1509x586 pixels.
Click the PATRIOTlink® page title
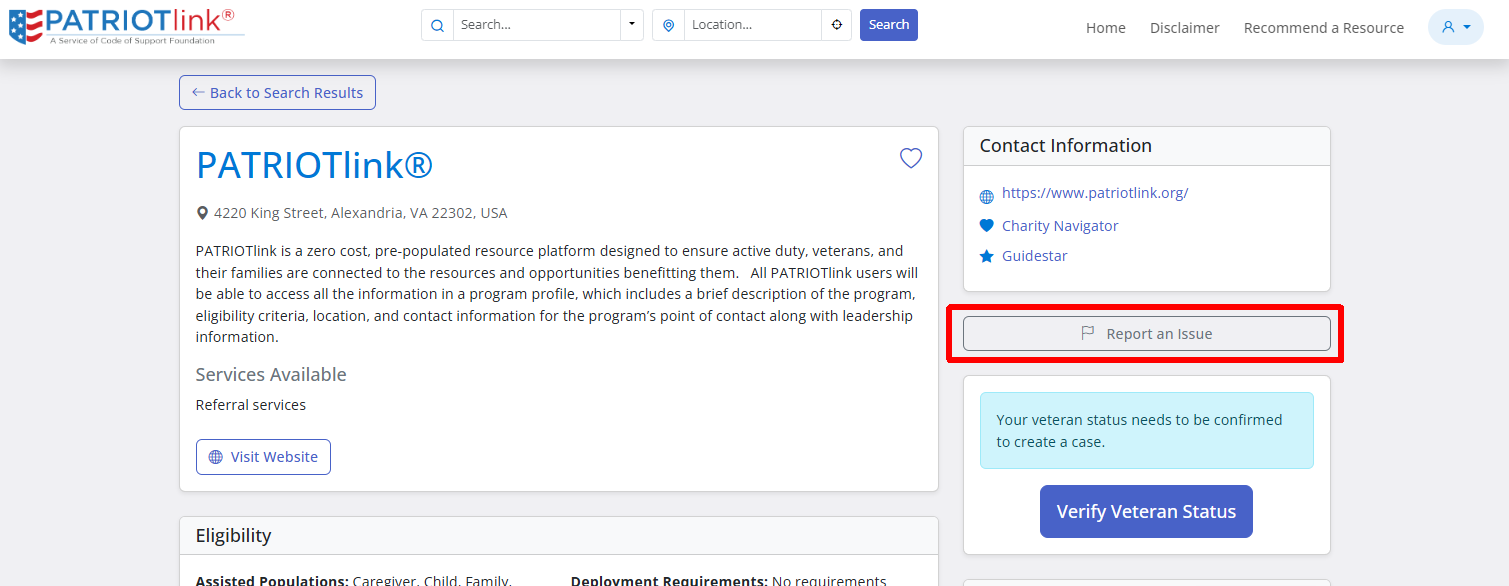pos(314,165)
